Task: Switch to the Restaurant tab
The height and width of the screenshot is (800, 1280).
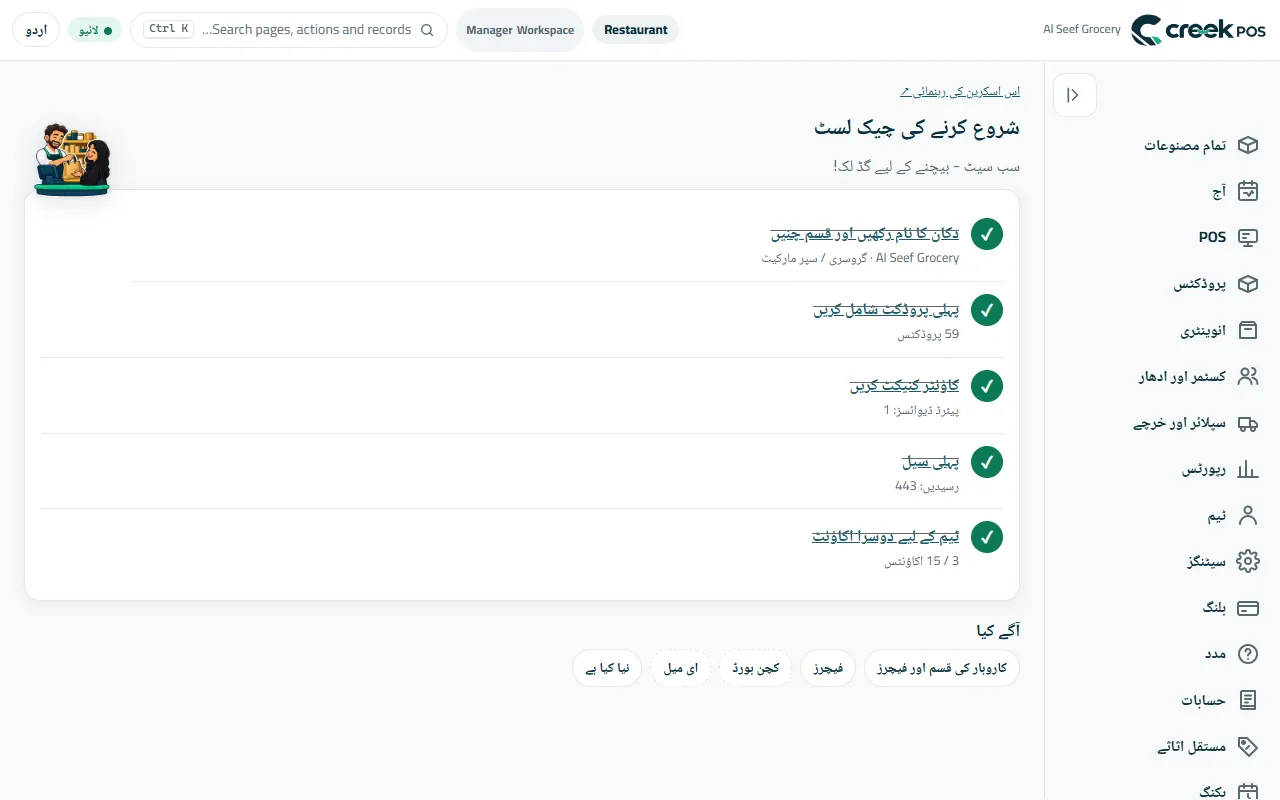Action: click(636, 30)
